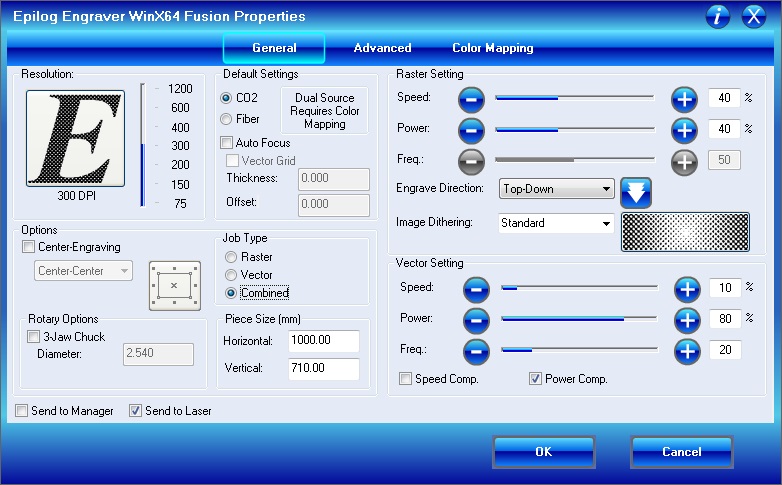Viewport: 782px width, 485px height.
Task: Switch to the Advanced tab
Action: point(383,48)
